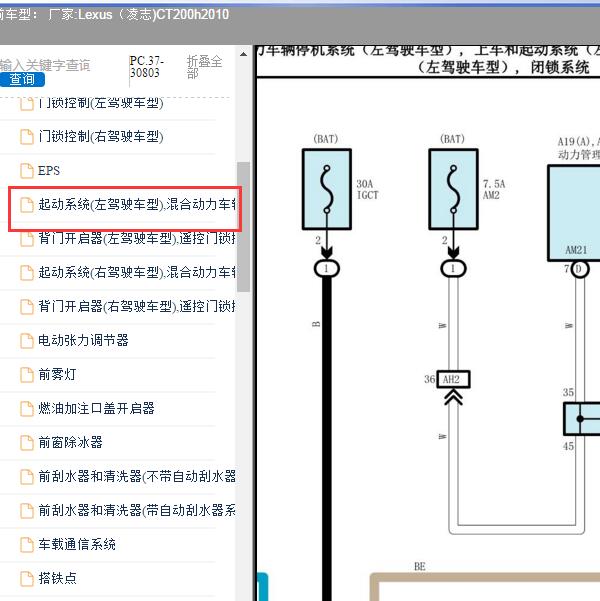Click the Lexus CT200h2010 model title
600x601 pixels.
coord(154,15)
